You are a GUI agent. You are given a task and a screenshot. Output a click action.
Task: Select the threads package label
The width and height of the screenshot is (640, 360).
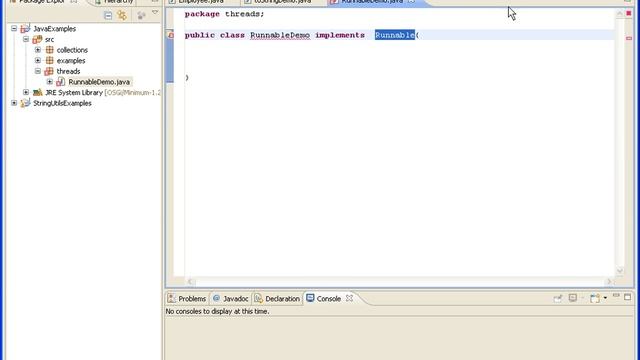tap(68, 71)
